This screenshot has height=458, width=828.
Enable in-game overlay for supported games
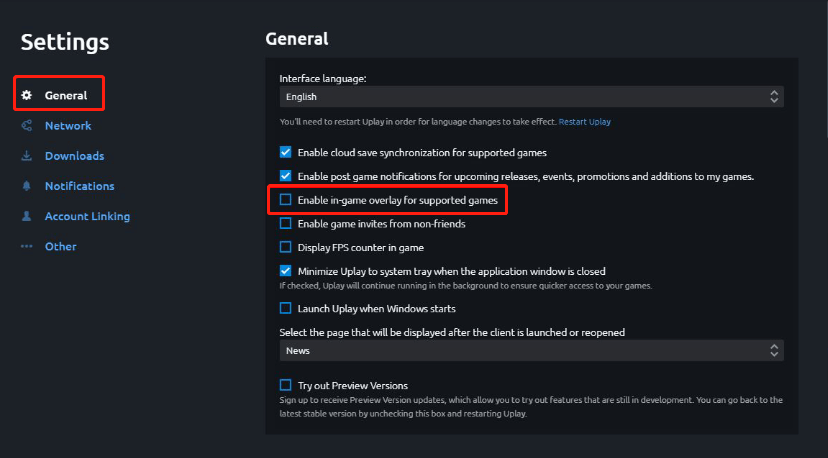pyautogui.click(x=285, y=200)
